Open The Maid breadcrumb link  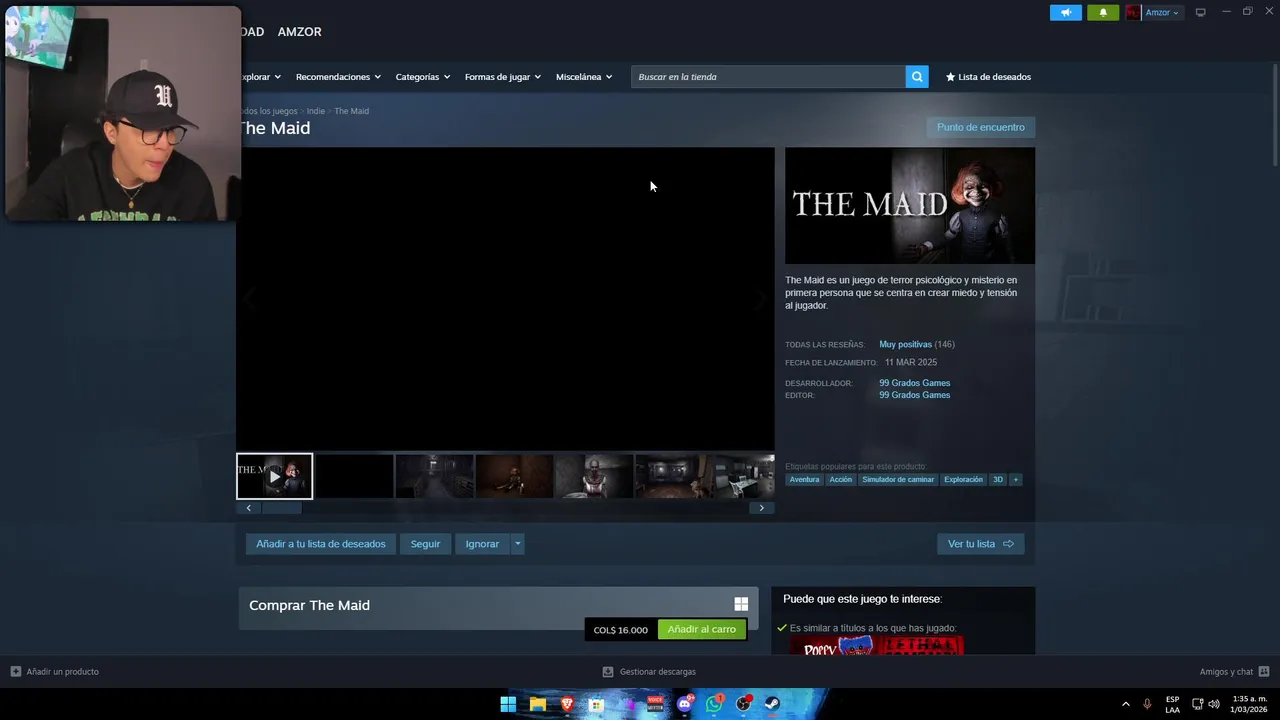351,111
